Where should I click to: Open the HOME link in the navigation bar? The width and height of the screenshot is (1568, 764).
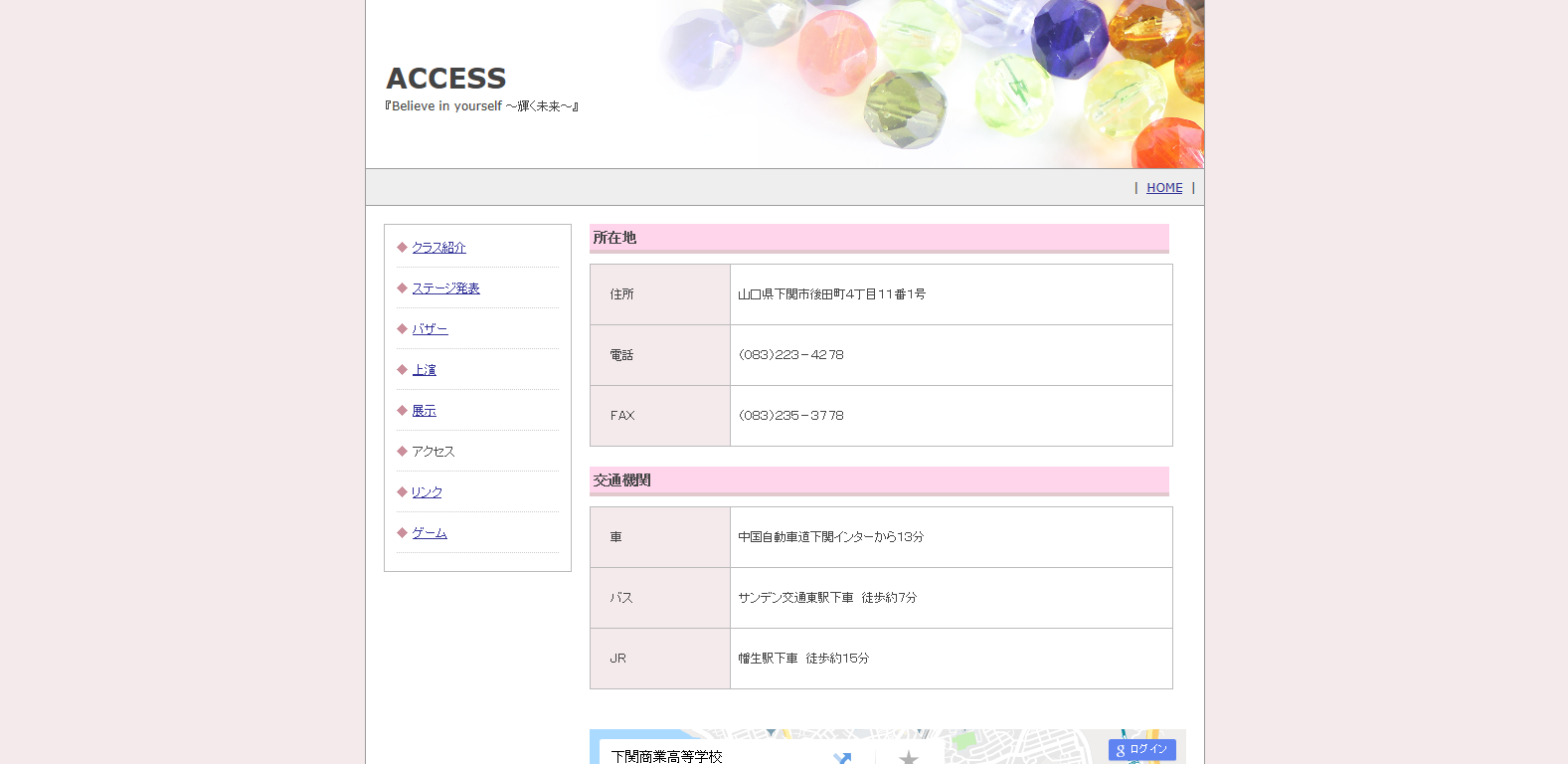click(x=1164, y=188)
